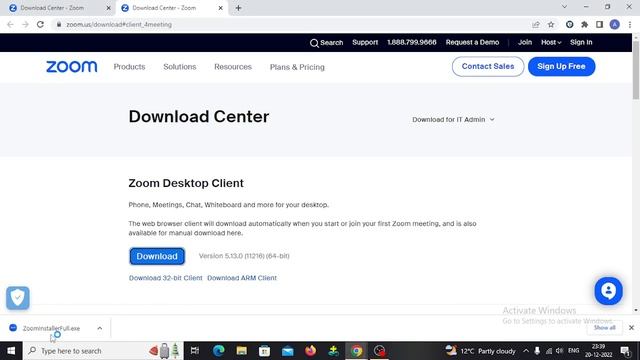Reload the page with refresh icon

pyautogui.click(x=40, y=24)
